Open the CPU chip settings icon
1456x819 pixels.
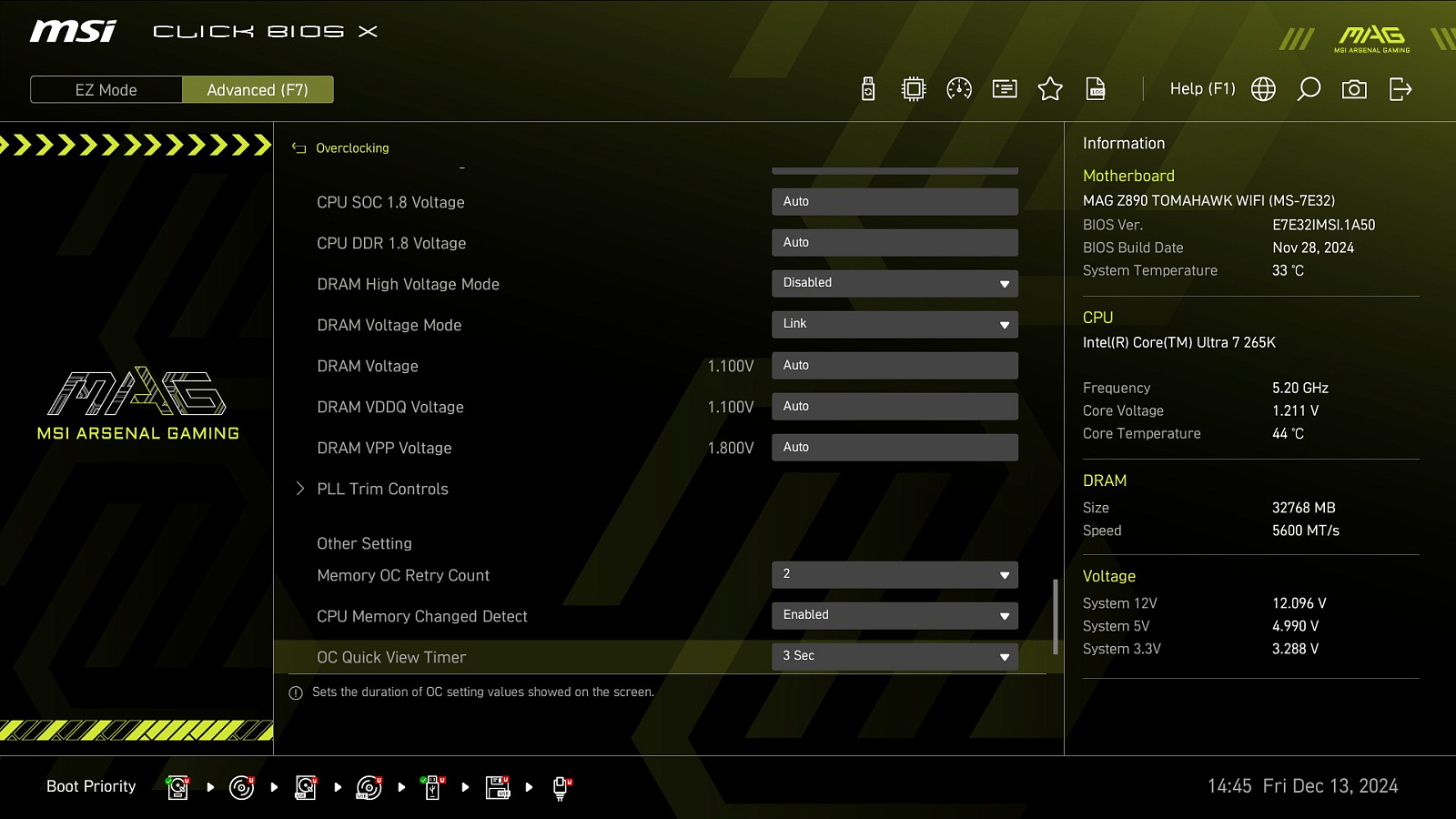914,89
